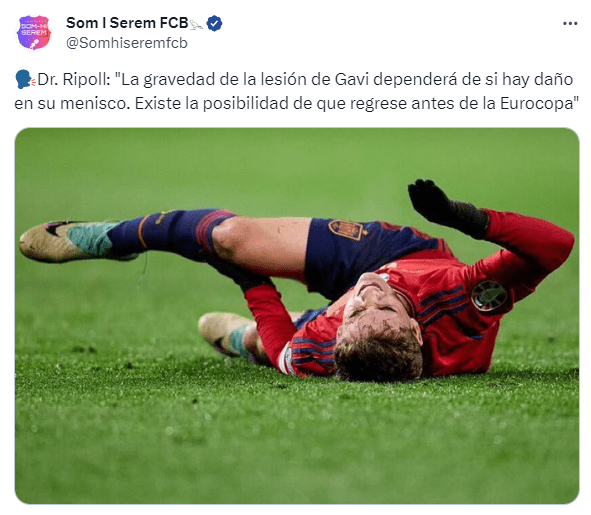
Task: Open the @Somhiseremfcb handle link
Action: (127, 43)
